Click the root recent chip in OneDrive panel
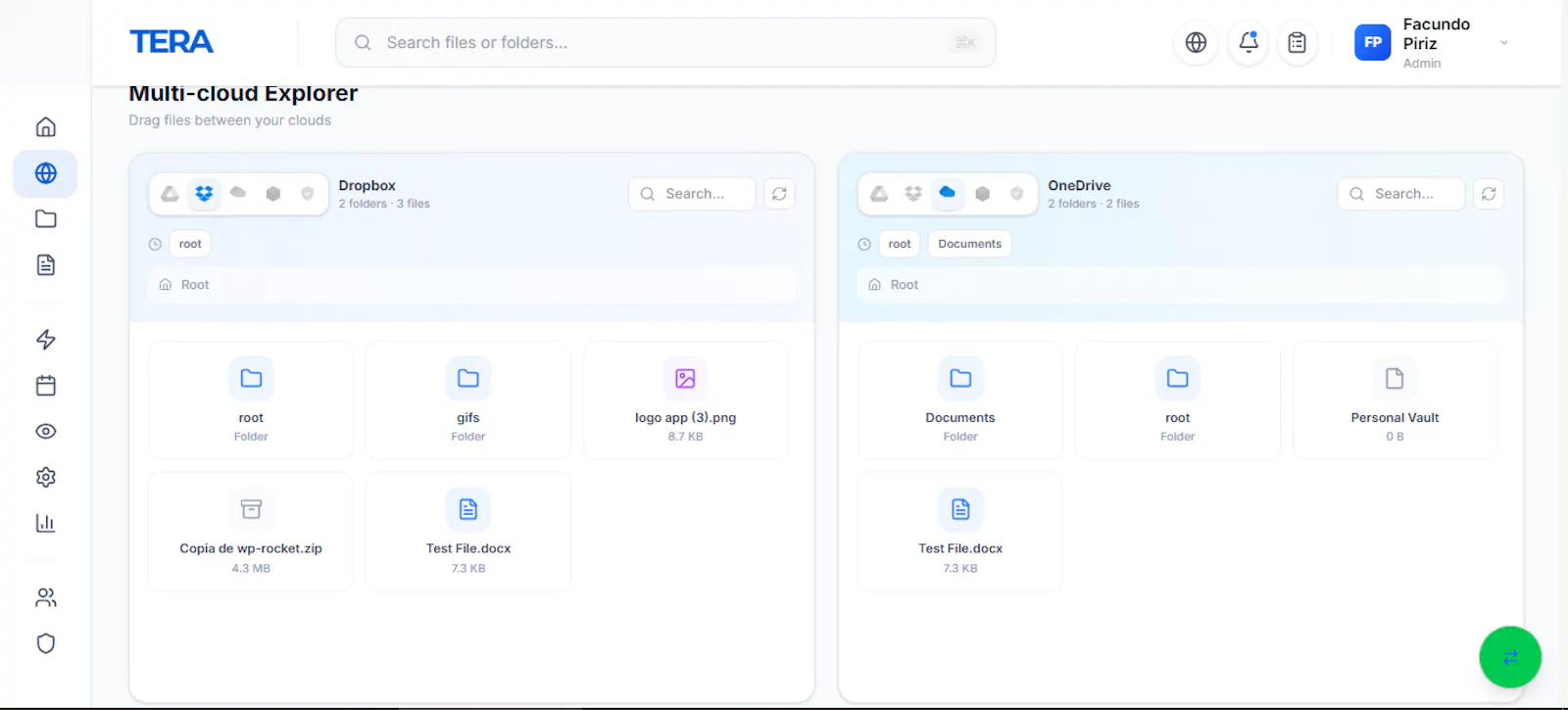 point(900,244)
